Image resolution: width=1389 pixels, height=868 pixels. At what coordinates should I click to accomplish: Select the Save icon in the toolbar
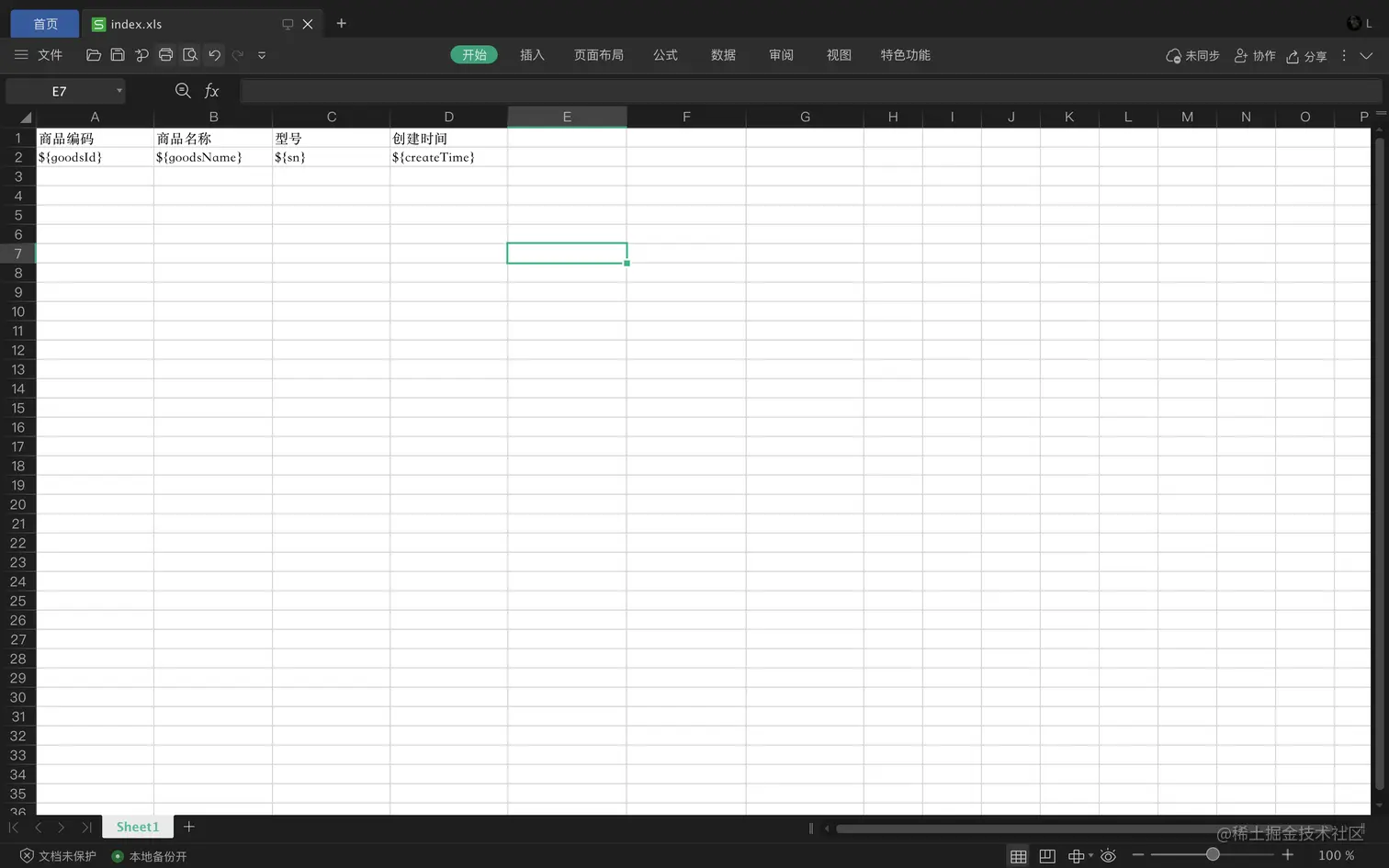coord(118,55)
